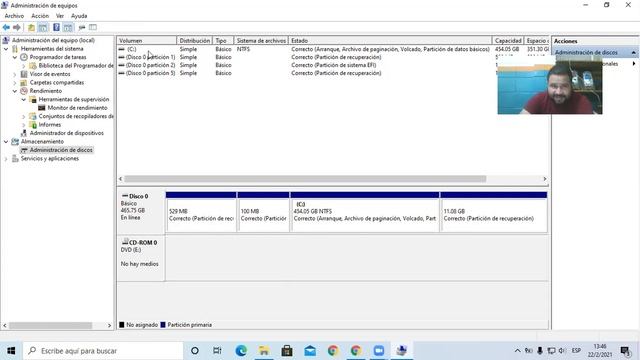Open Zoom from the taskbar

click(x=379, y=351)
